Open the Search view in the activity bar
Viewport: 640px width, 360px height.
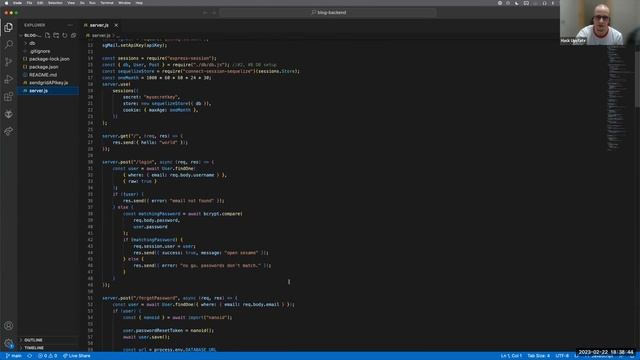(9, 44)
